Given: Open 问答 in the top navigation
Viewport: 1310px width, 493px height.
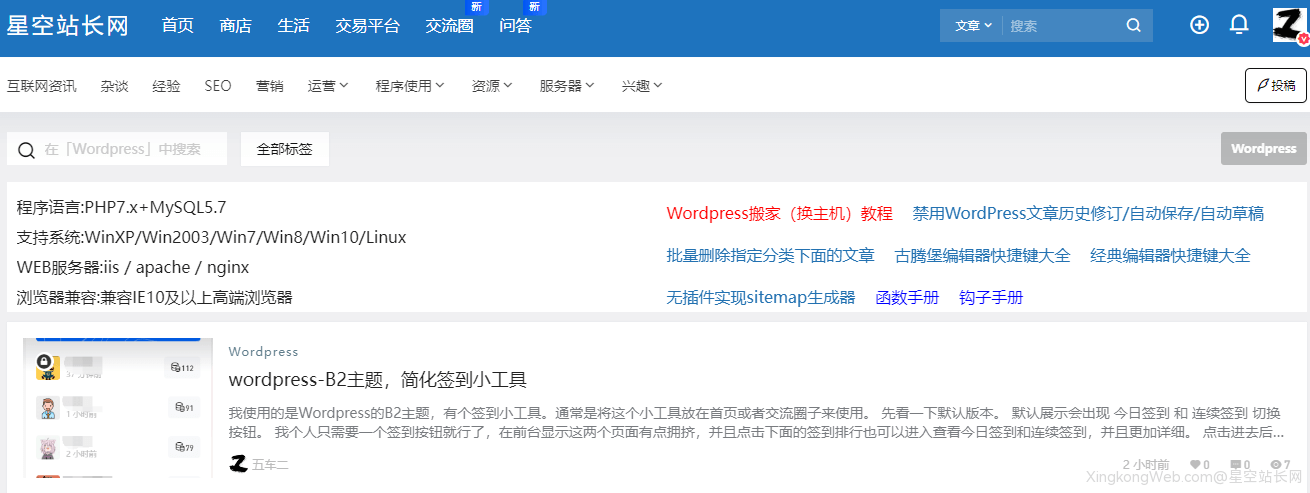Looking at the screenshot, I should point(516,26).
